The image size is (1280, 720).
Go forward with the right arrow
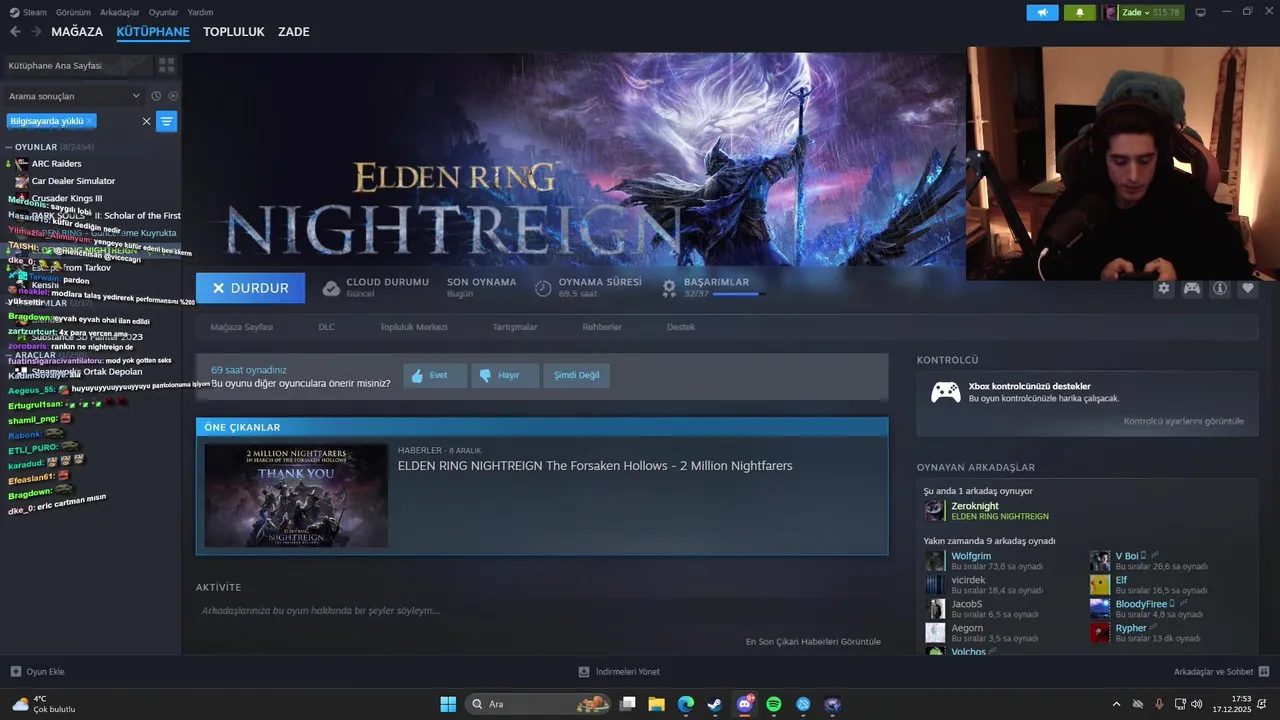[37, 32]
